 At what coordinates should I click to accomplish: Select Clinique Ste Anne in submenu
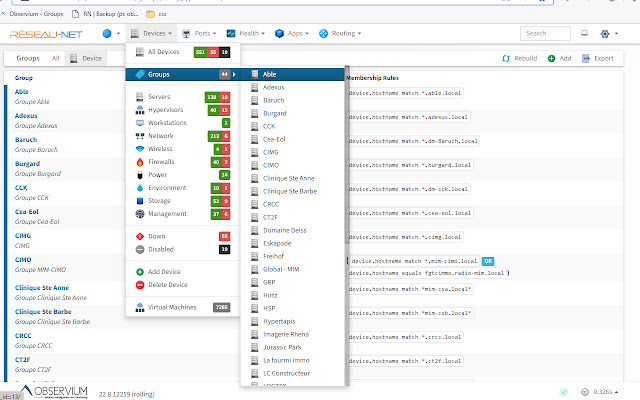tap(292, 178)
